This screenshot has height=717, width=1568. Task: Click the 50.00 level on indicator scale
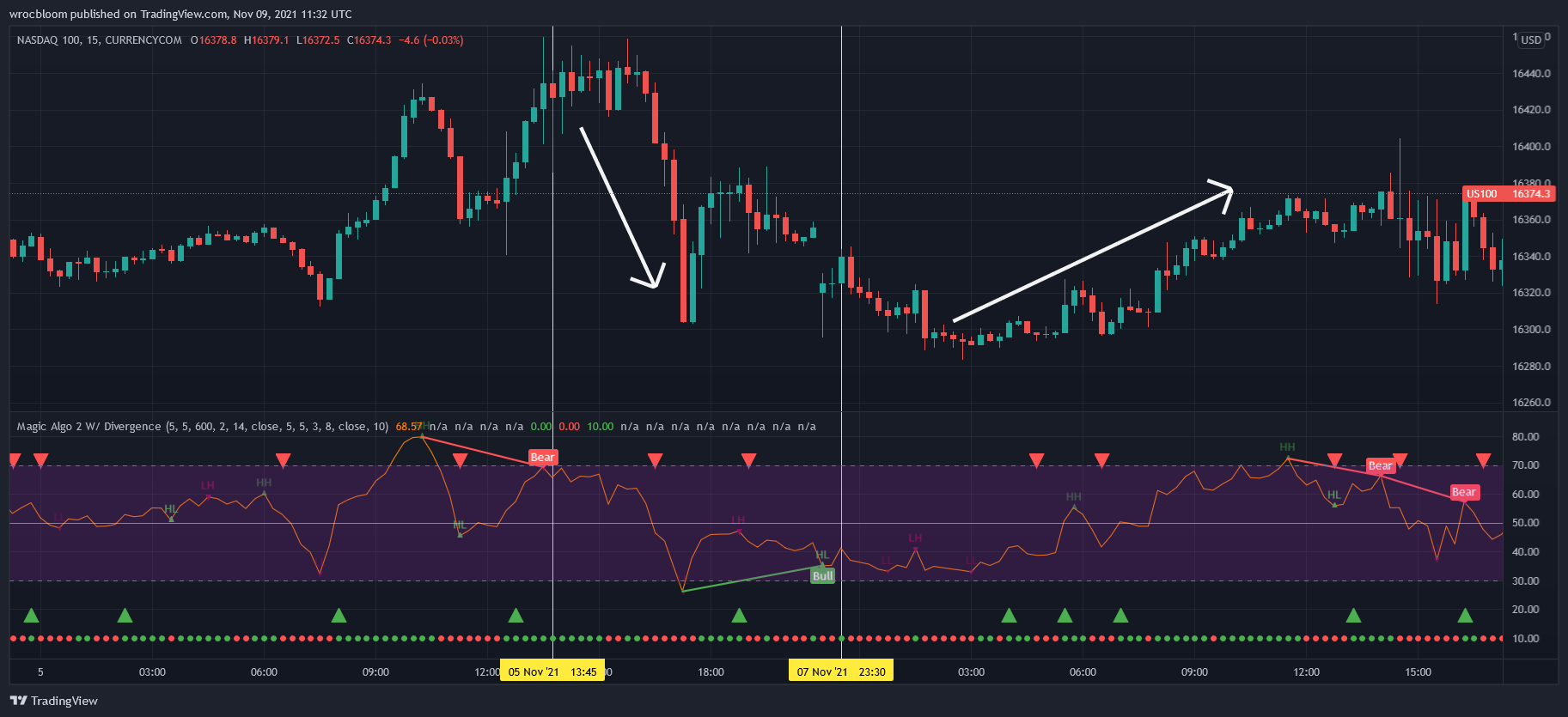point(1525,523)
